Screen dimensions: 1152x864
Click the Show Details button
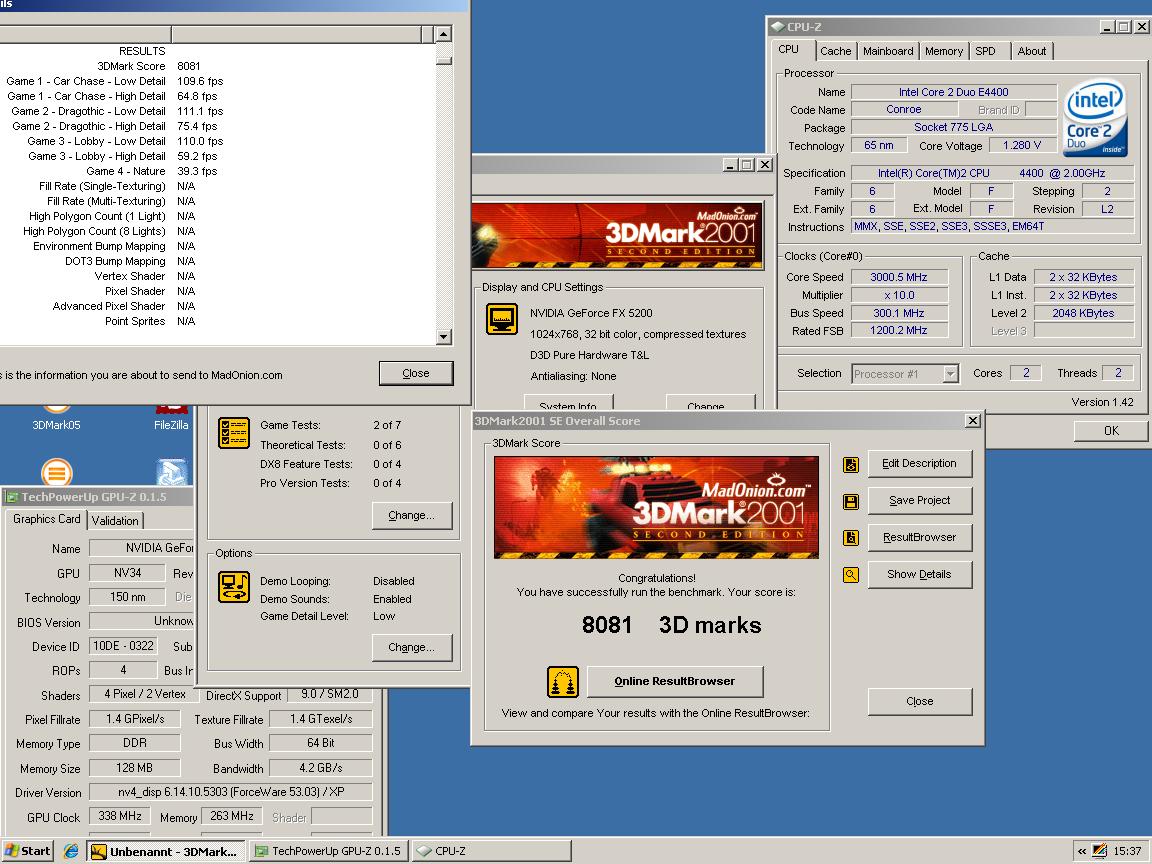920,575
